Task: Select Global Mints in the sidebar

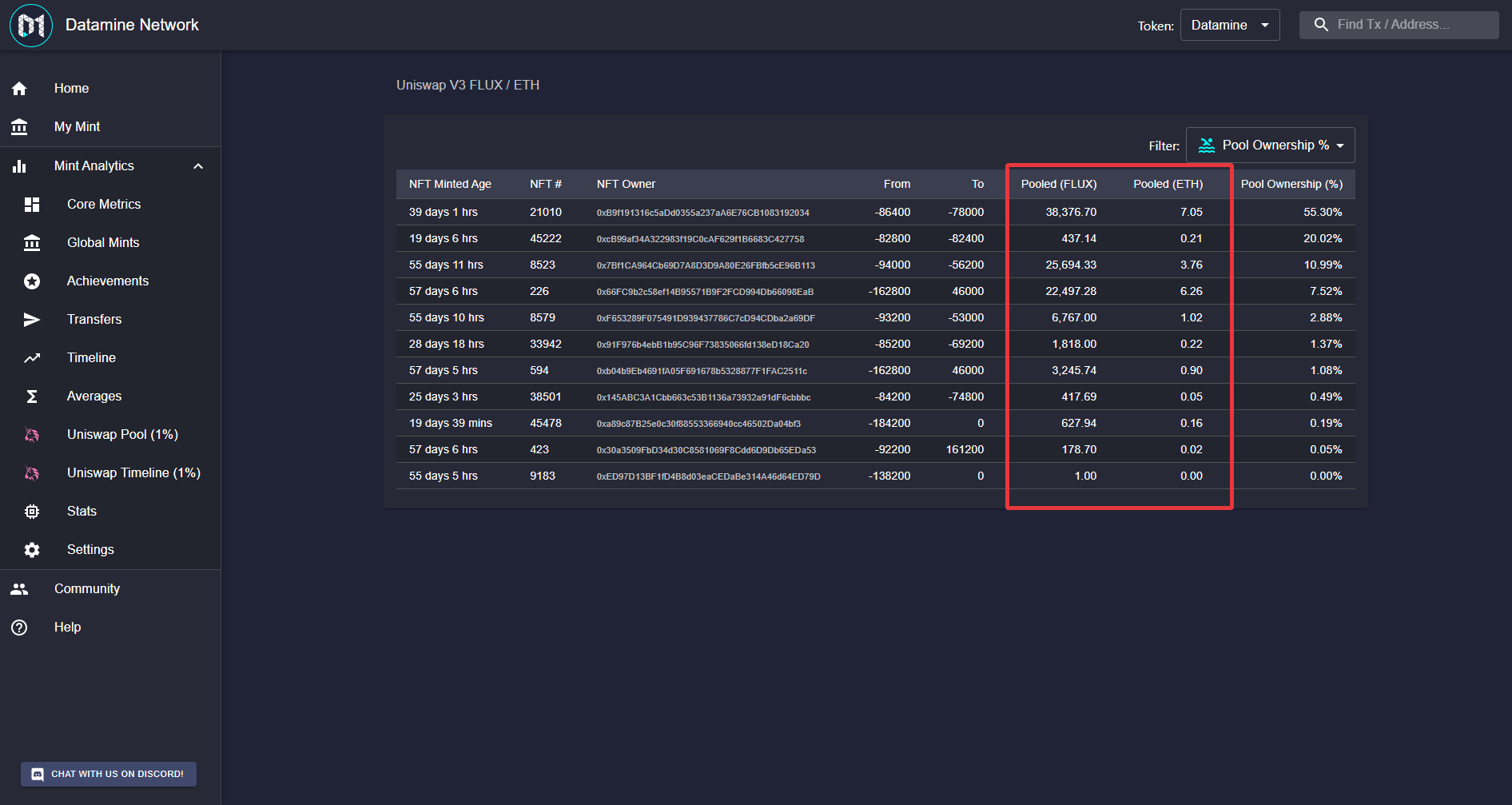Action: point(110,243)
